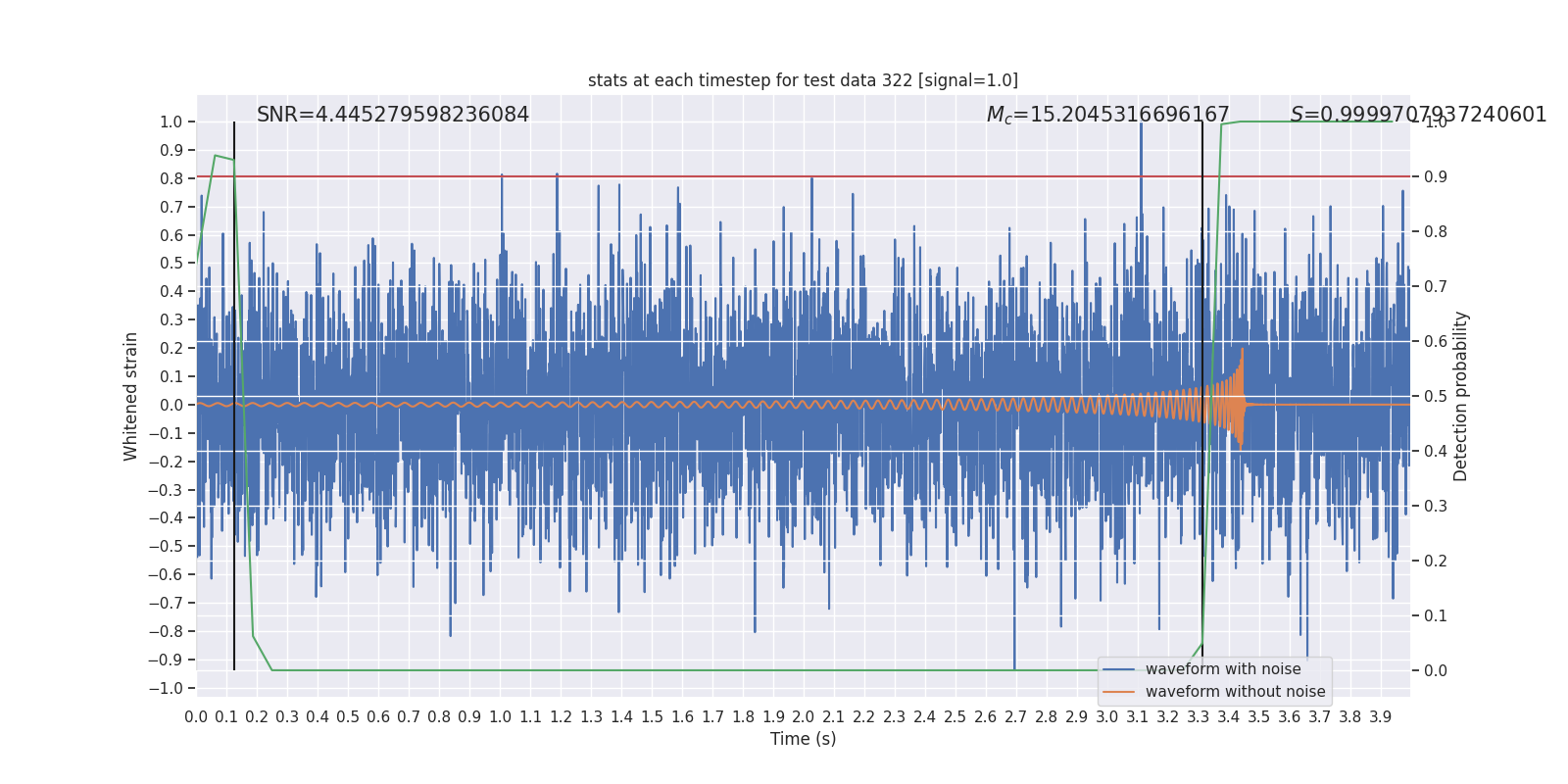Click the "waveform without noise" legend entry

coord(1235,692)
